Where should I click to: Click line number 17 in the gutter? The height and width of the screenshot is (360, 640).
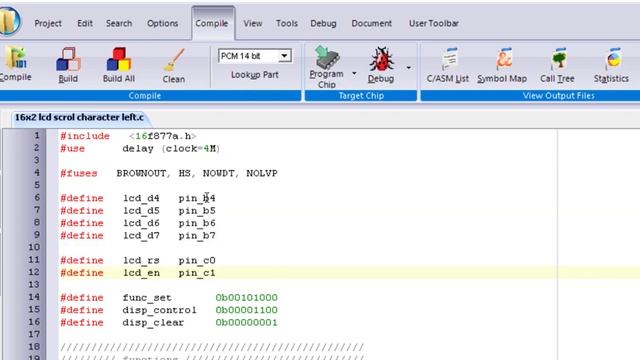(x=34, y=334)
